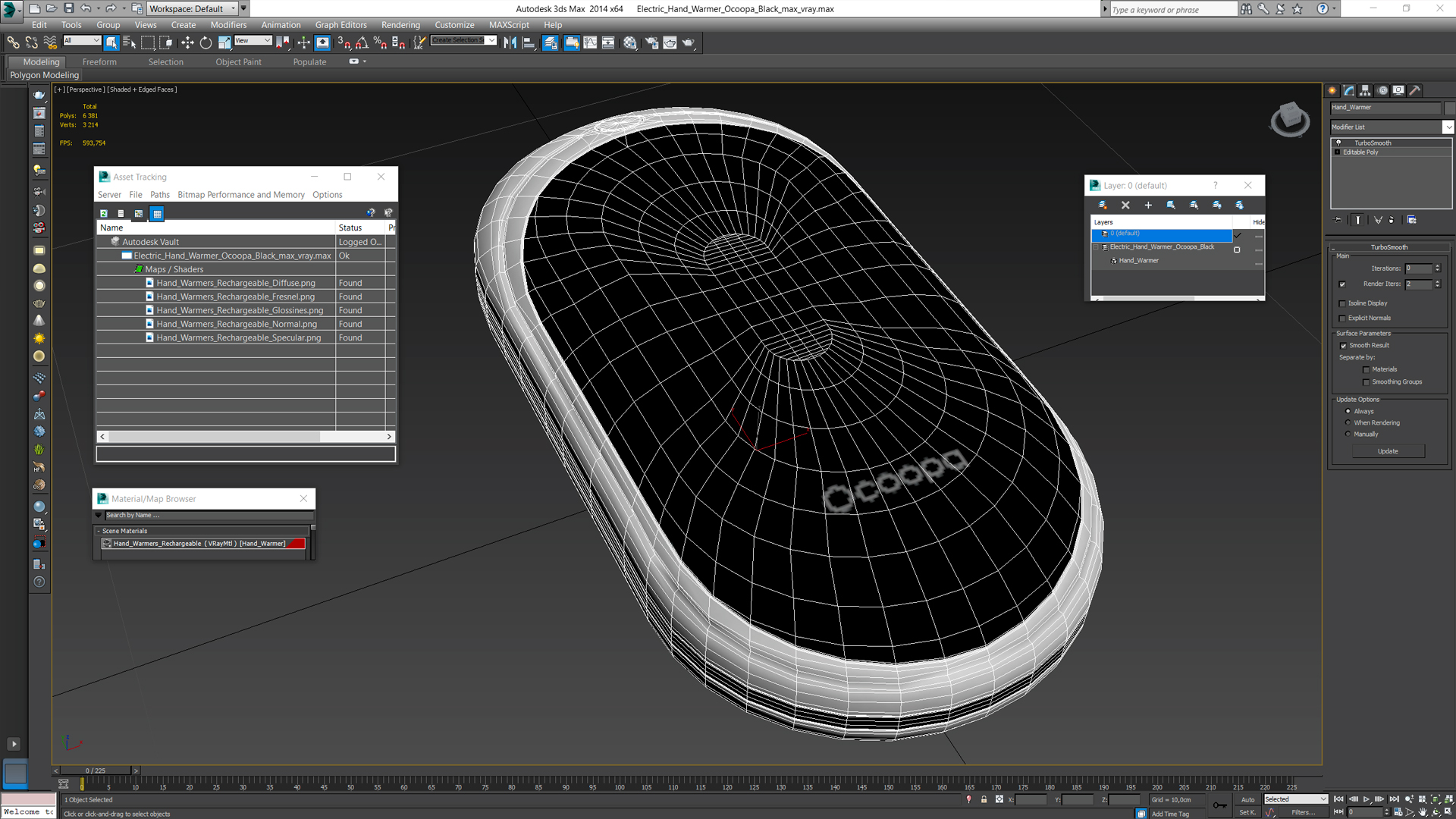Click the Align tool icon
The height and width of the screenshot is (819, 1456).
529,42
